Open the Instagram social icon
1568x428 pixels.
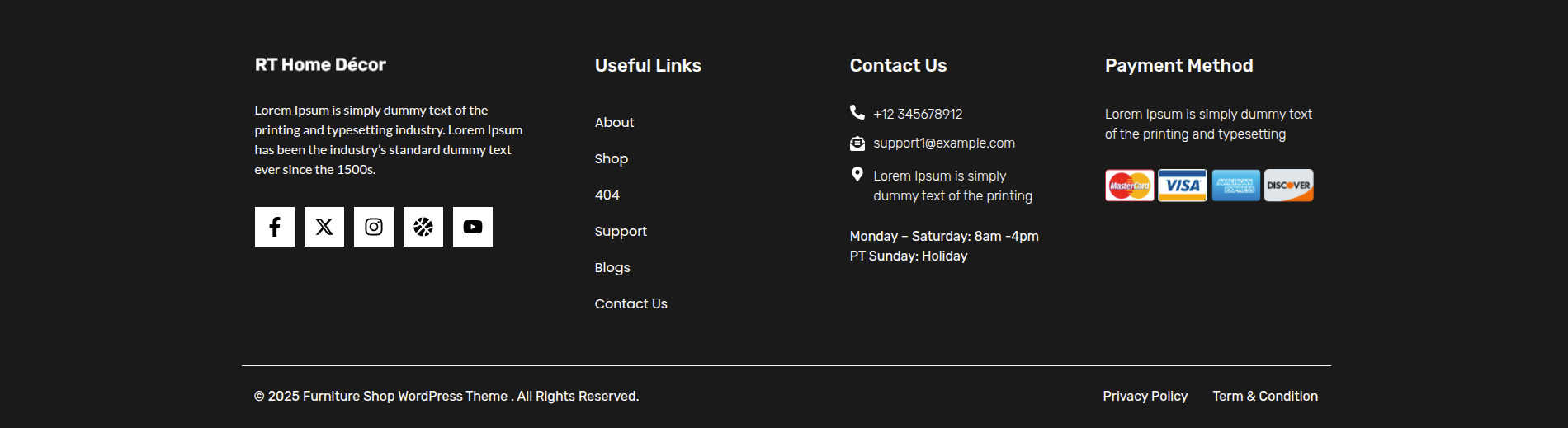click(x=374, y=227)
